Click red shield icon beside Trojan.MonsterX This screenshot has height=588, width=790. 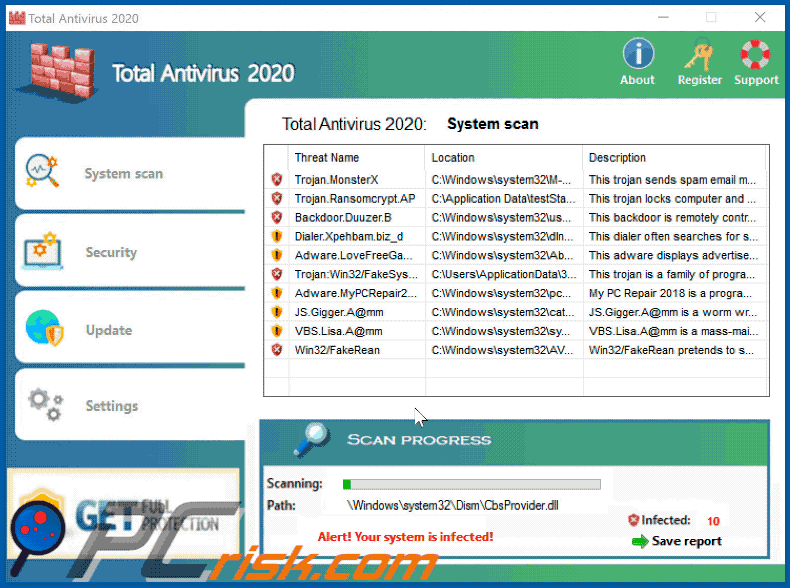(x=277, y=179)
